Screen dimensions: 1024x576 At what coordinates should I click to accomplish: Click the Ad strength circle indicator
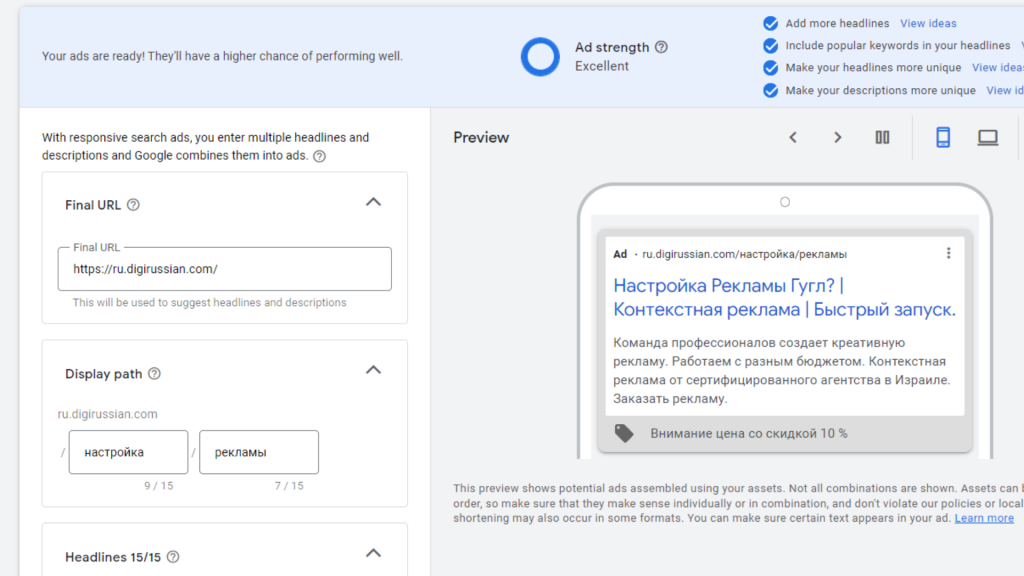(x=540, y=57)
